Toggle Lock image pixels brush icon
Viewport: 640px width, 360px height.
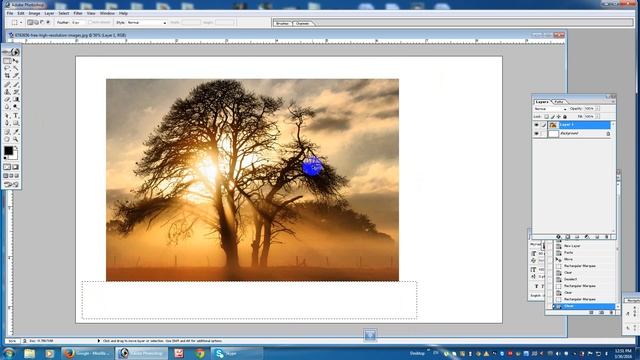click(553, 117)
